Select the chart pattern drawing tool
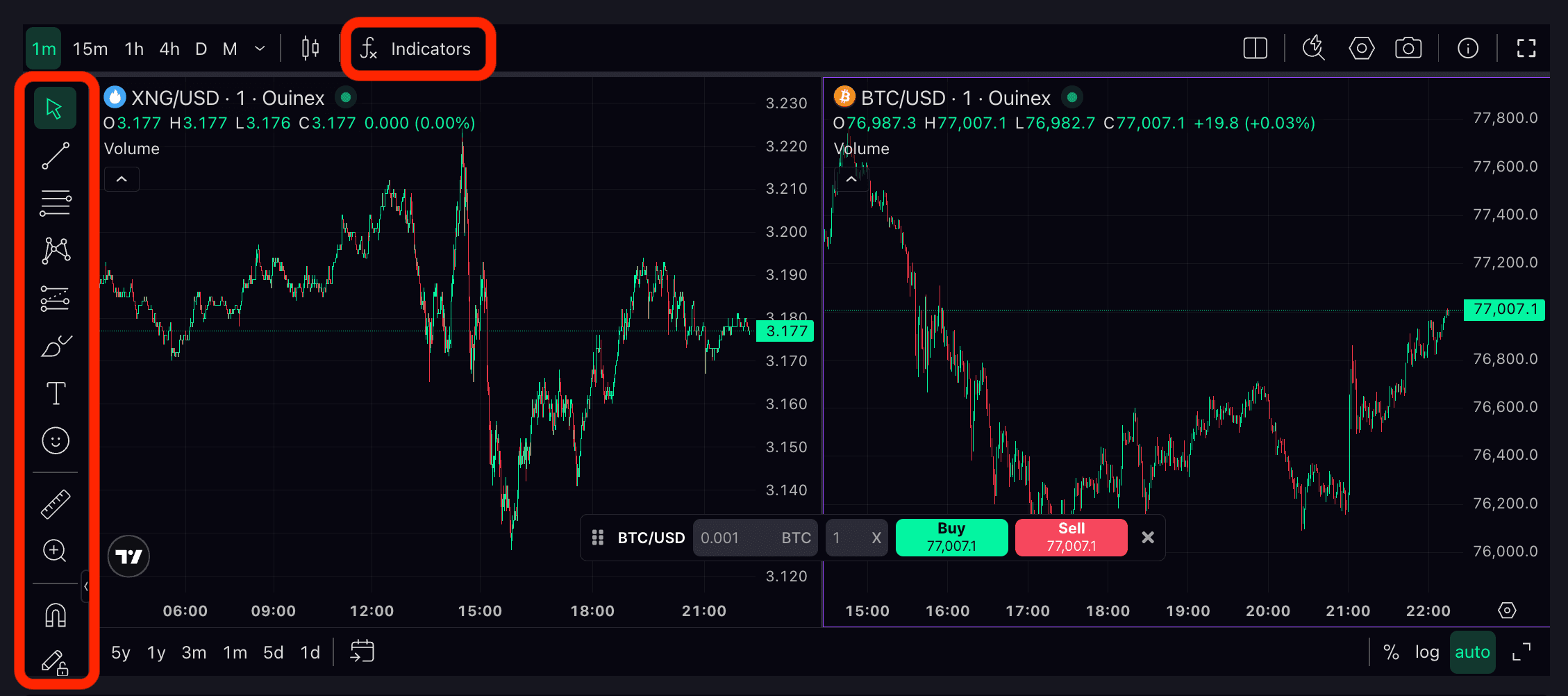 (55, 251)
